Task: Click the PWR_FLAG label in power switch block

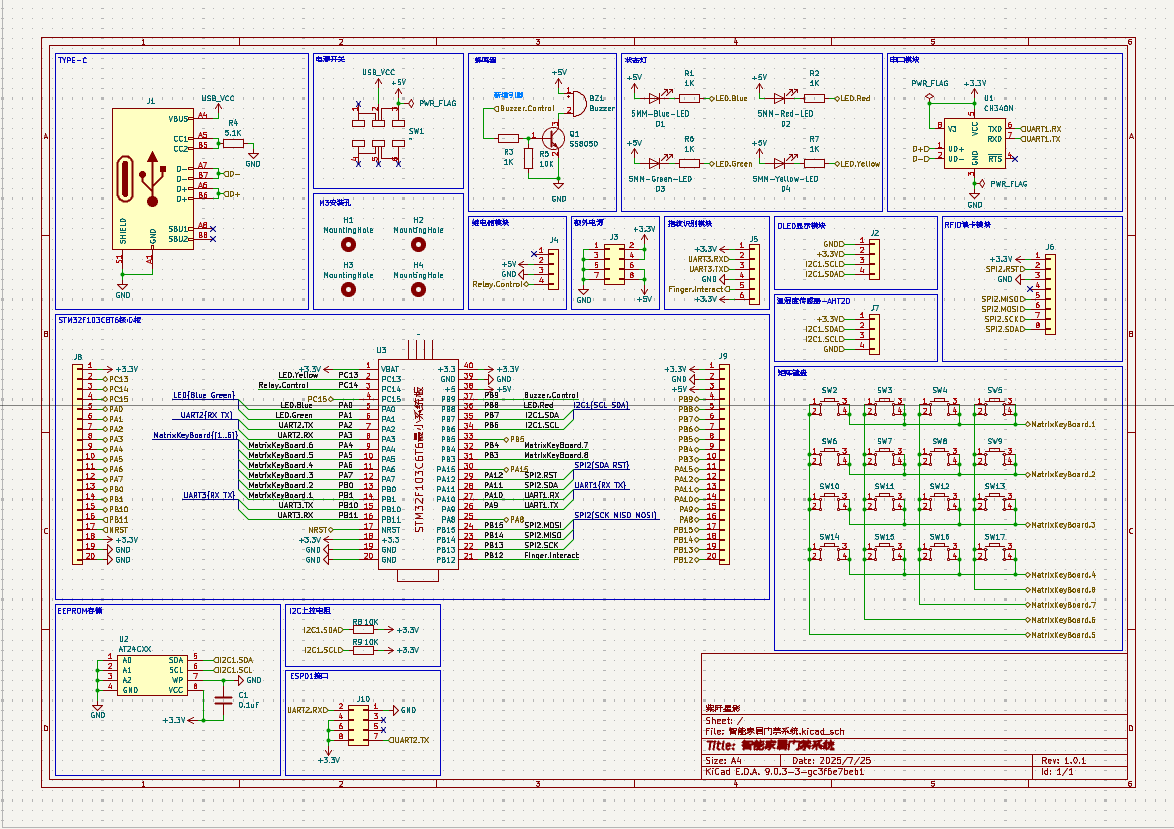Action: point(435,103)
